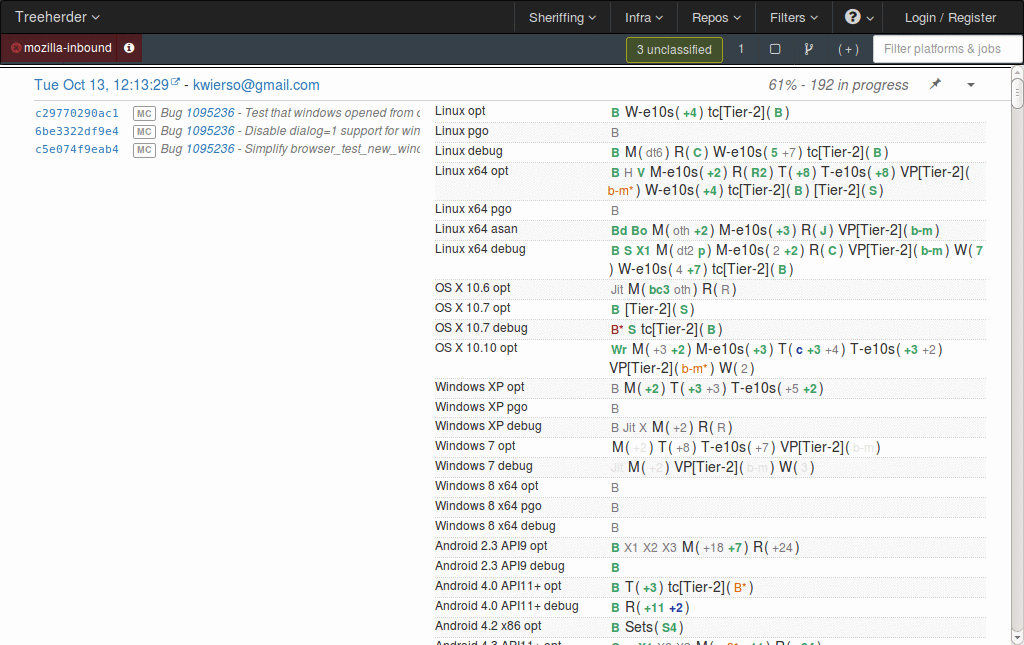
Task: Select X2 job in Android 2.3 API9 opt
Action: click(650, 548)
